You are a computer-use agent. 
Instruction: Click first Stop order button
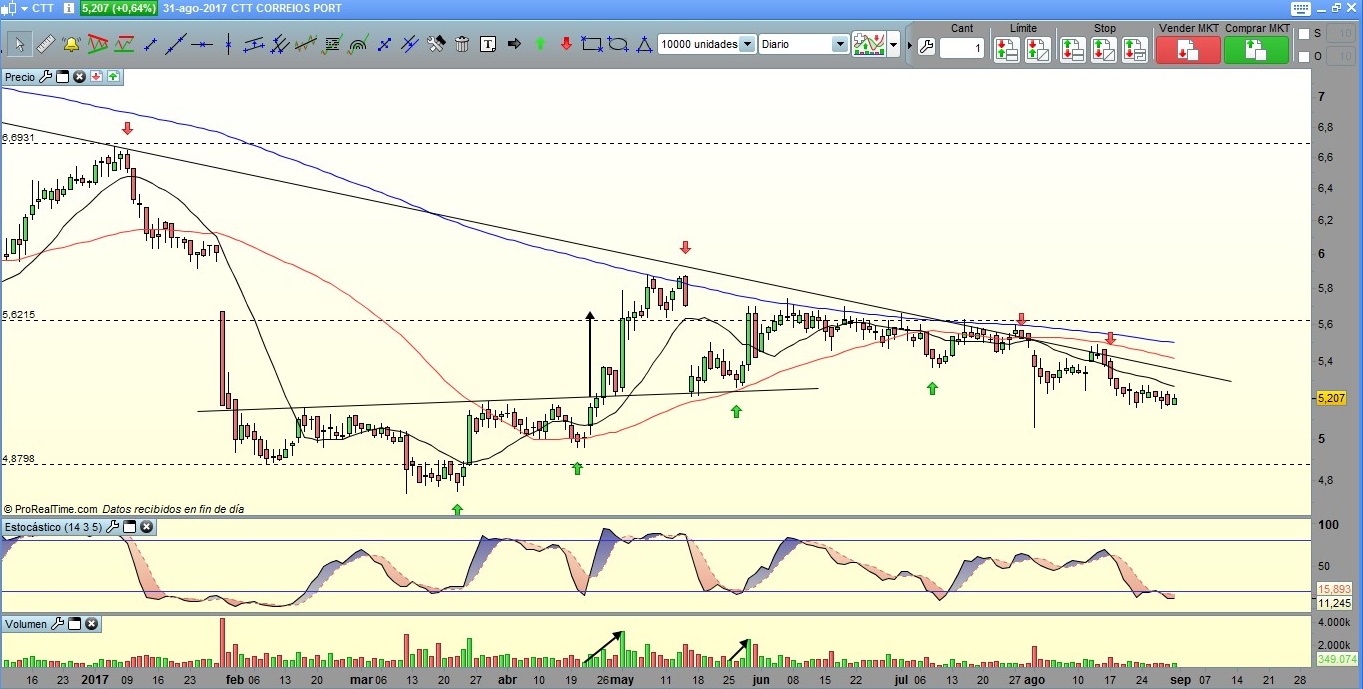(1073, 49)
